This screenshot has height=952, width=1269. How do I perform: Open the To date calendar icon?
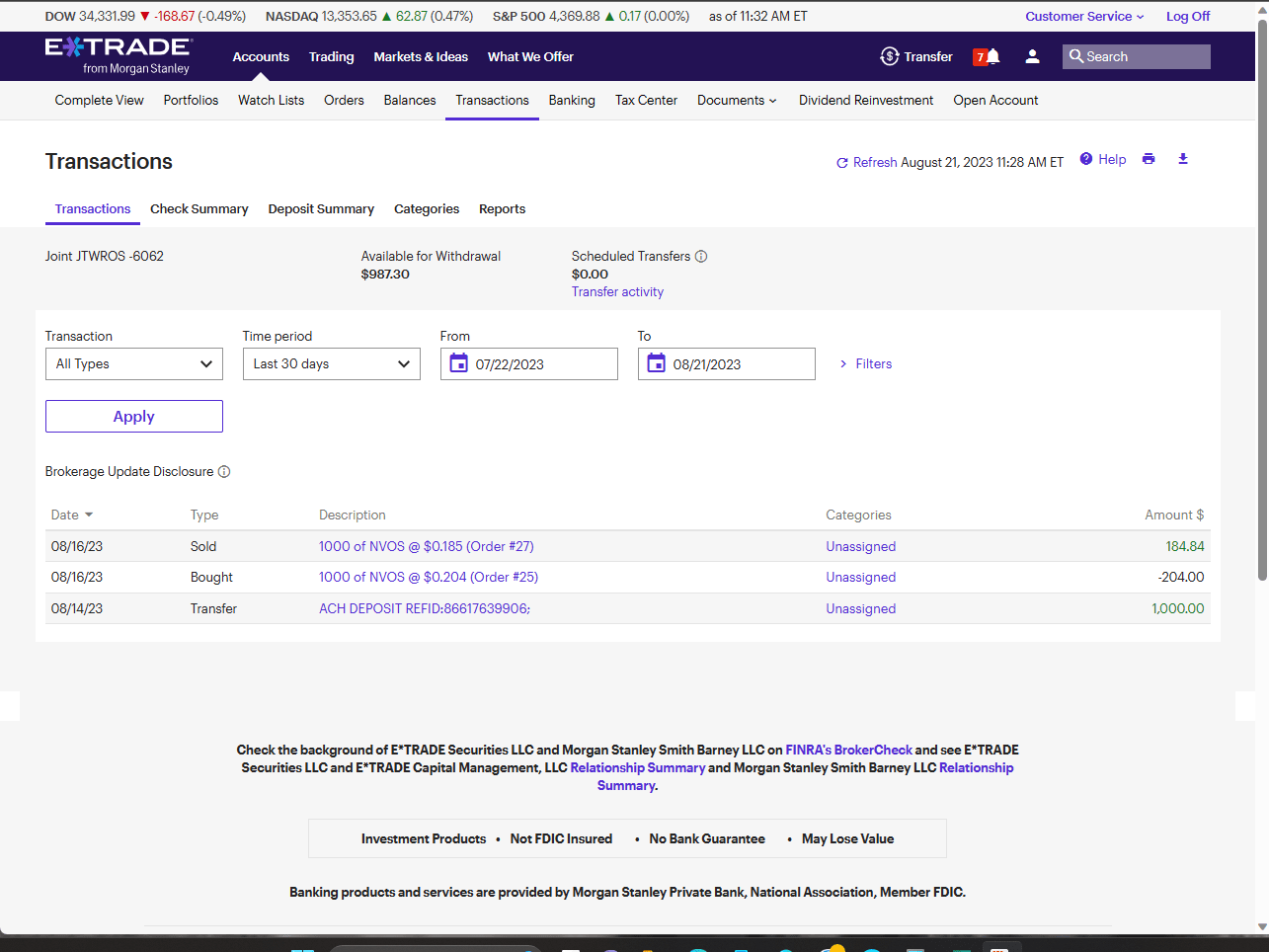click(x=656, y=363)
